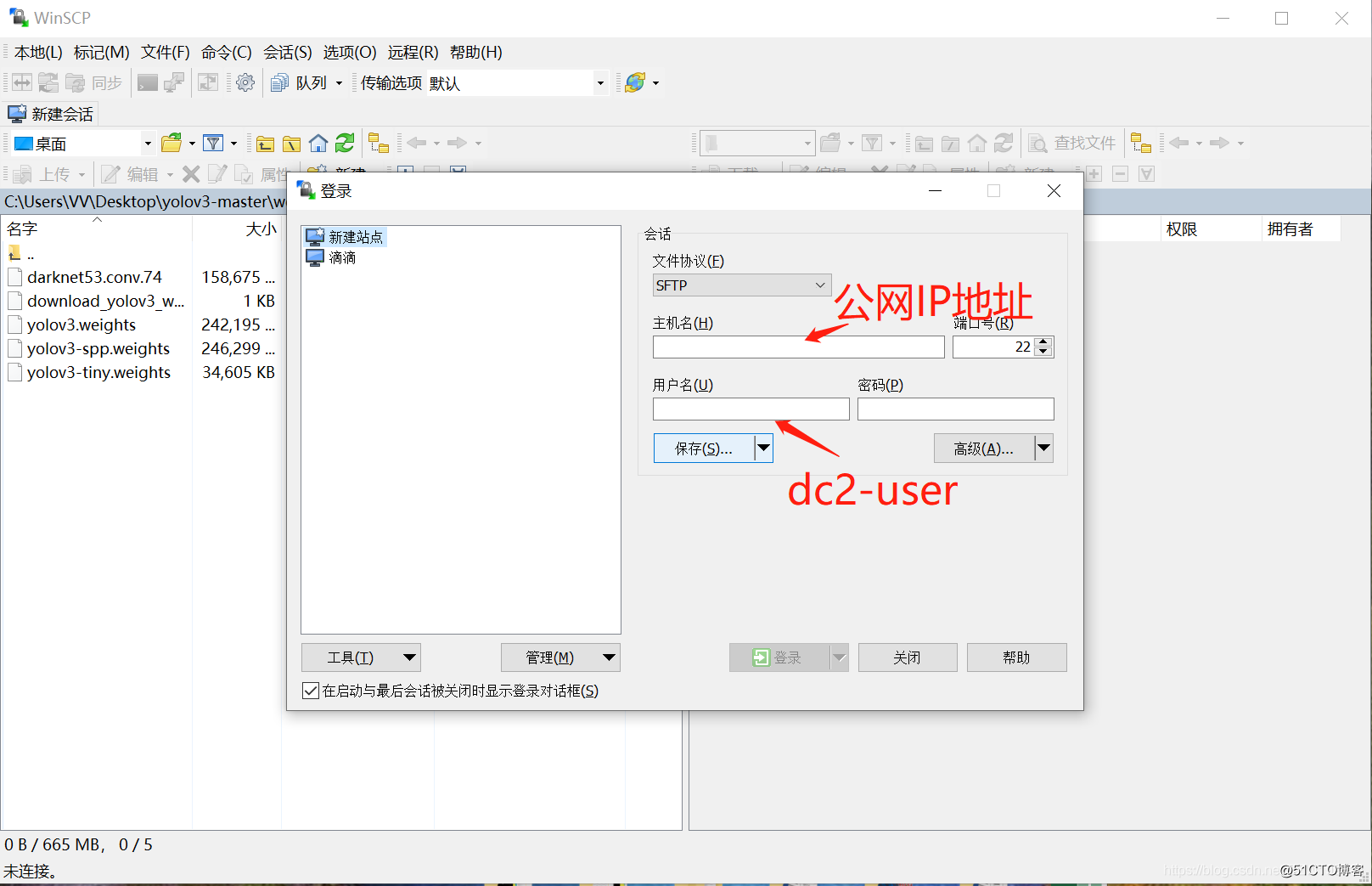Open the 帮助(H) menu

pyautogui.click(x=476, y=53)
